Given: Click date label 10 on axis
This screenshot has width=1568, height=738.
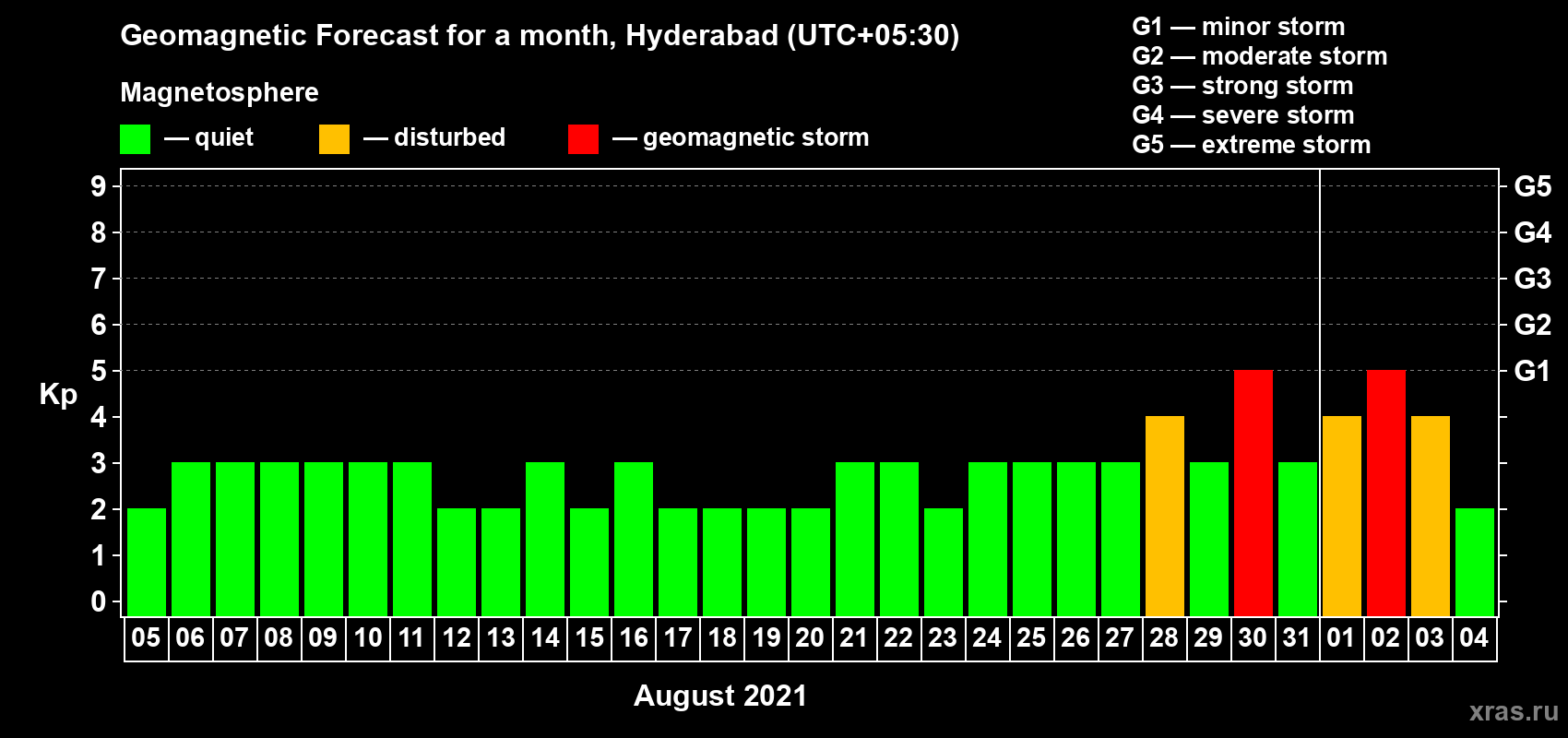Looking at the screenshot, I should [367, 637].
